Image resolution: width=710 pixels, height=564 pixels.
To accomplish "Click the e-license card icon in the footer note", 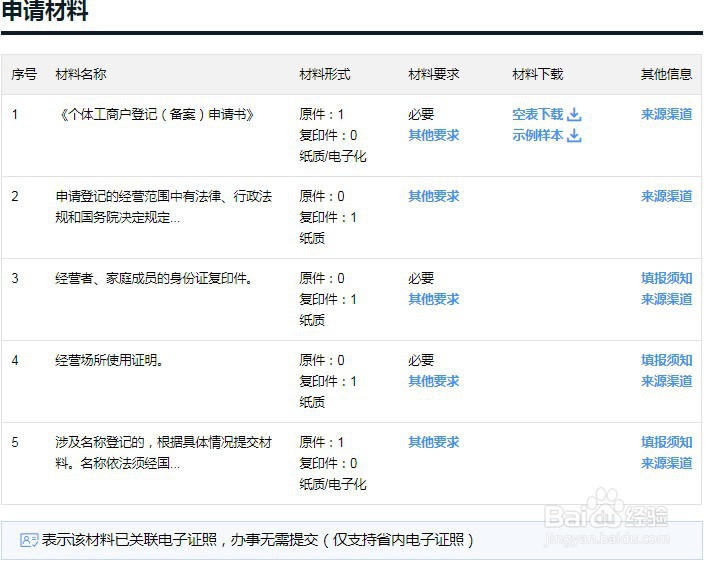I will [29, 540].
